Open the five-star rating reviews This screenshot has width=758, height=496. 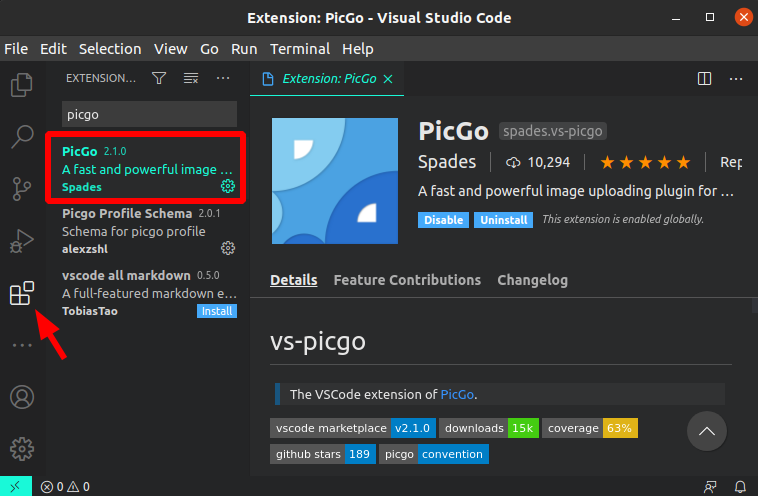pos(645,162)
